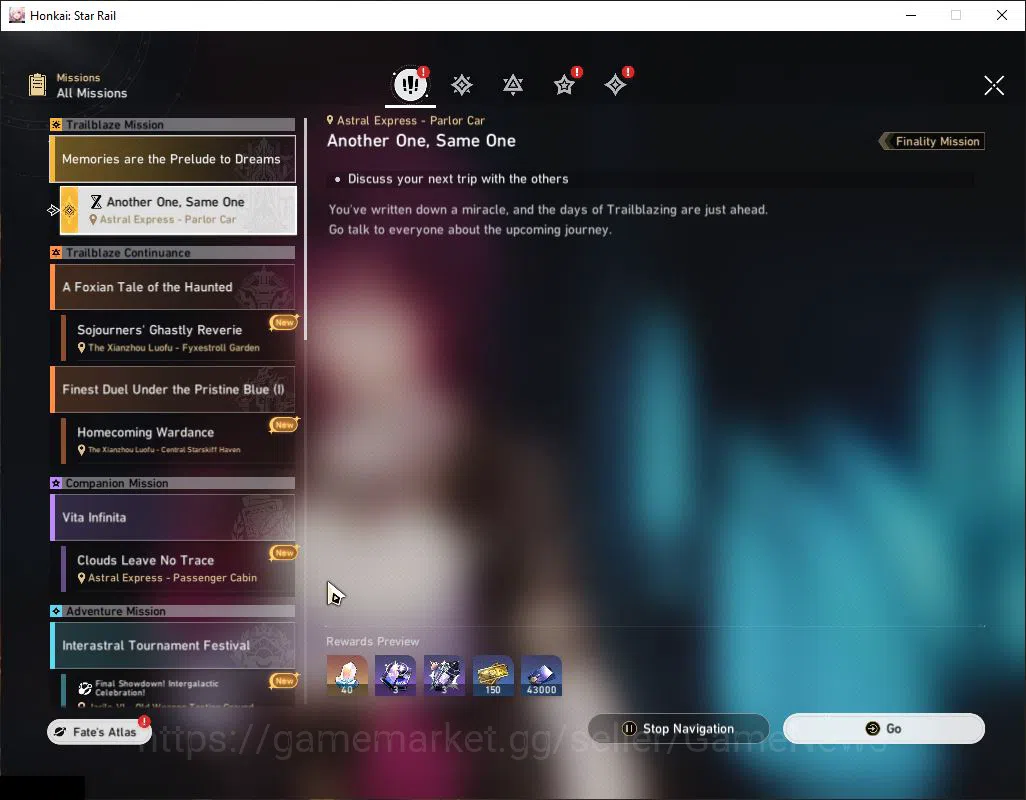Click the mission list scrollbar
Screen dimensions: 1026x800
click(x=306, y=229)
